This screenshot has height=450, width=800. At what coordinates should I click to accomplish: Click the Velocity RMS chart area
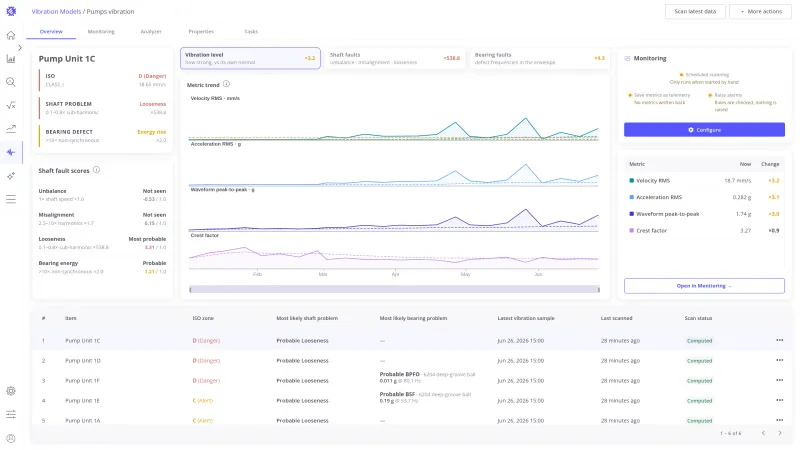pyautogui.click(x=393, y=121)
